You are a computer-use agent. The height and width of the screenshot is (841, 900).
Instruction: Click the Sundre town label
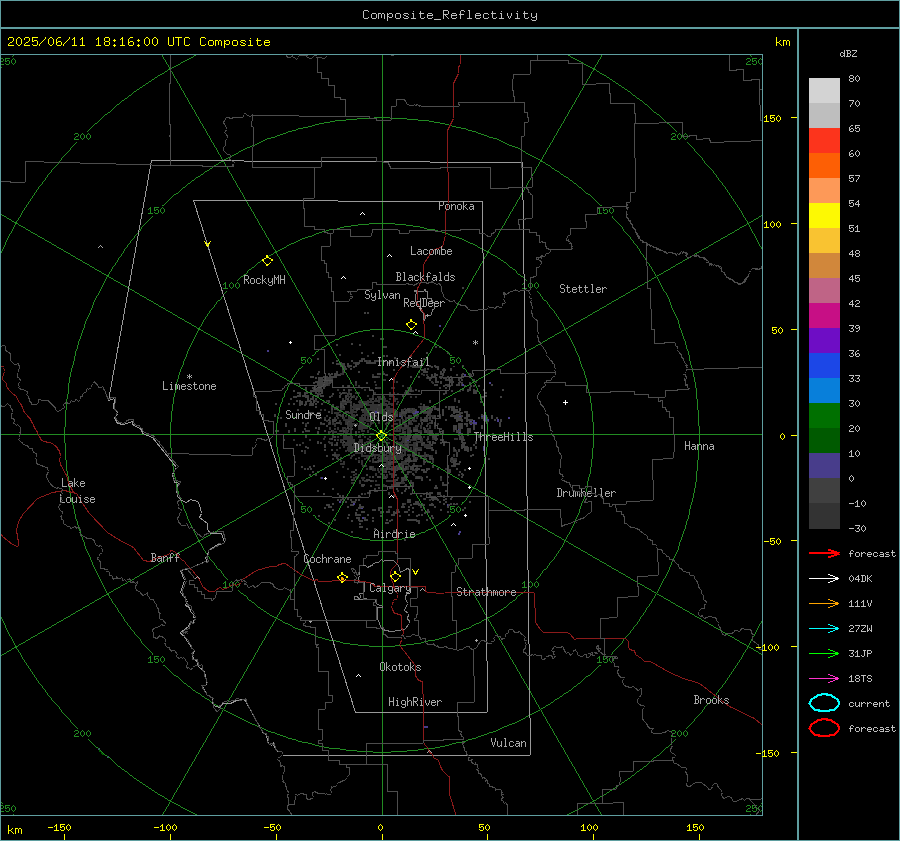[303, 414]
